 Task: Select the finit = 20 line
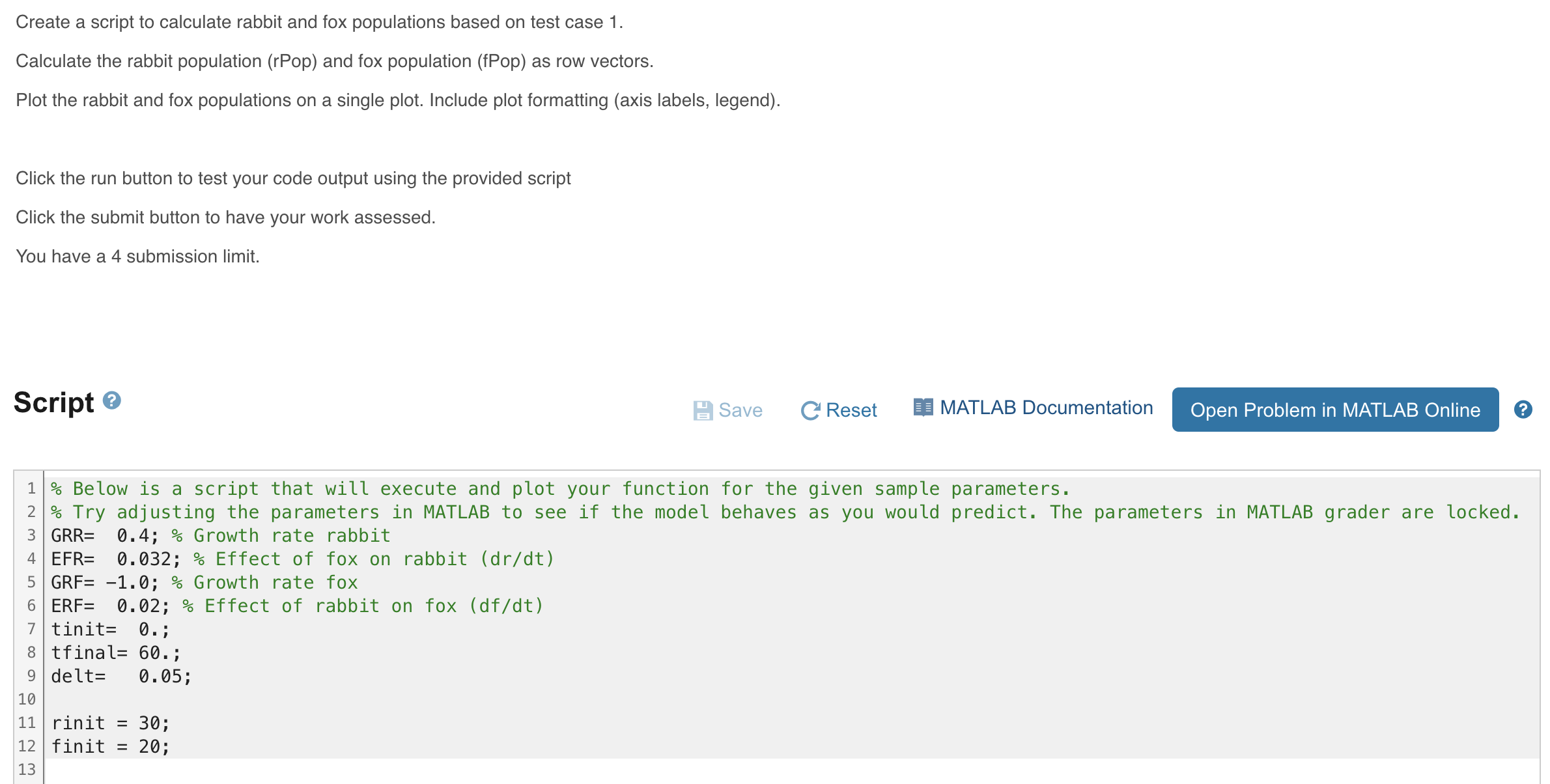[x=111, y=746]
